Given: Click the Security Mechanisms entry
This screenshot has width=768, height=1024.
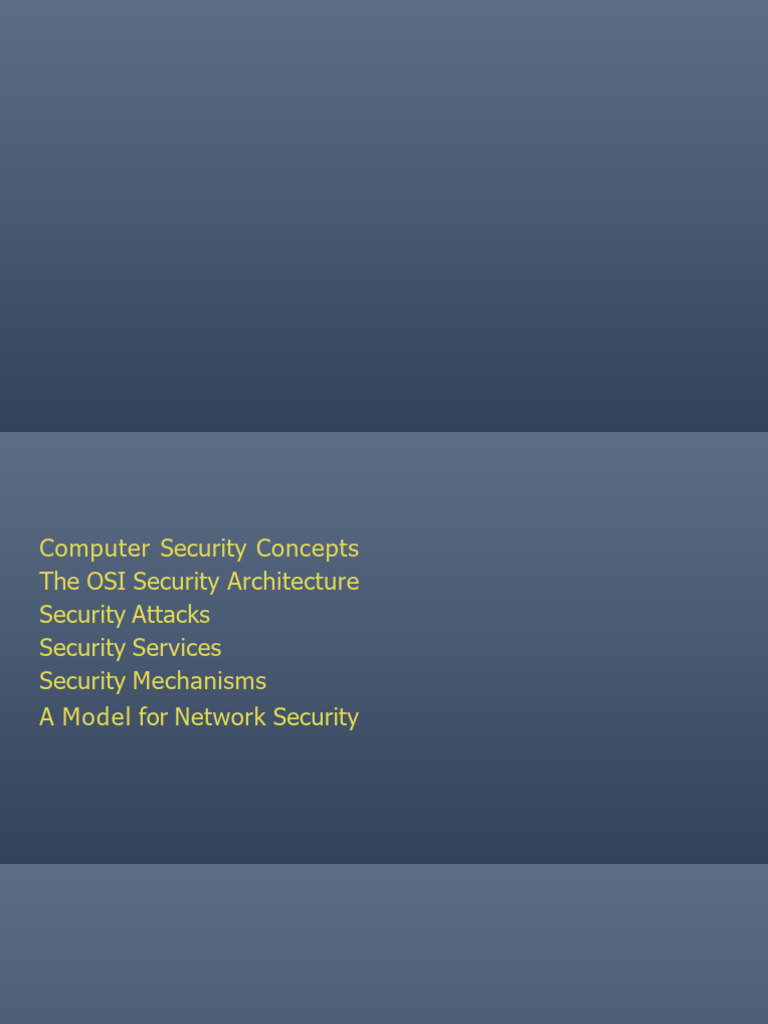Looking at the screenshot, I should coord(152,681).
